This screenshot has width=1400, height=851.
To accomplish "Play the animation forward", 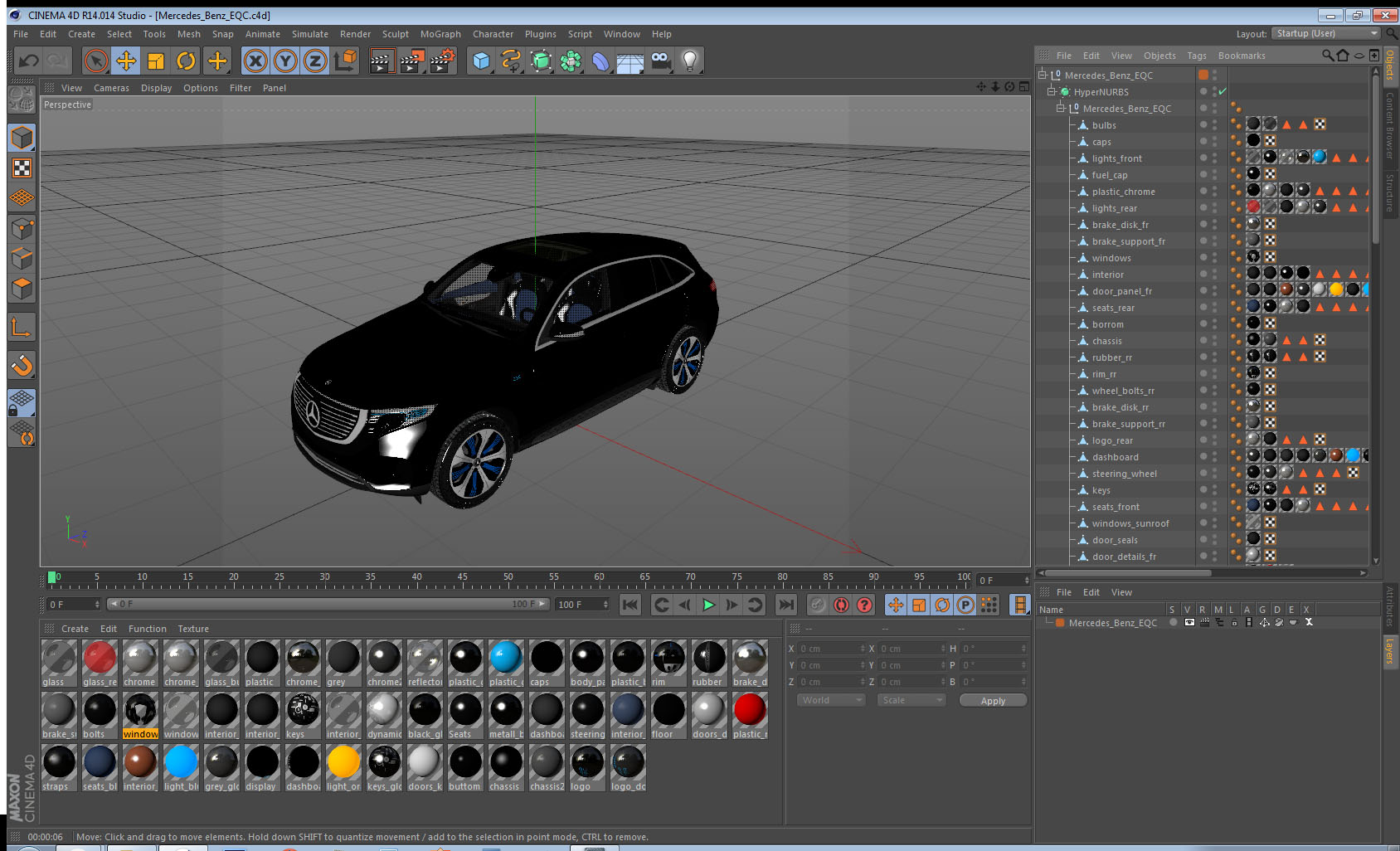I will 708,605.
